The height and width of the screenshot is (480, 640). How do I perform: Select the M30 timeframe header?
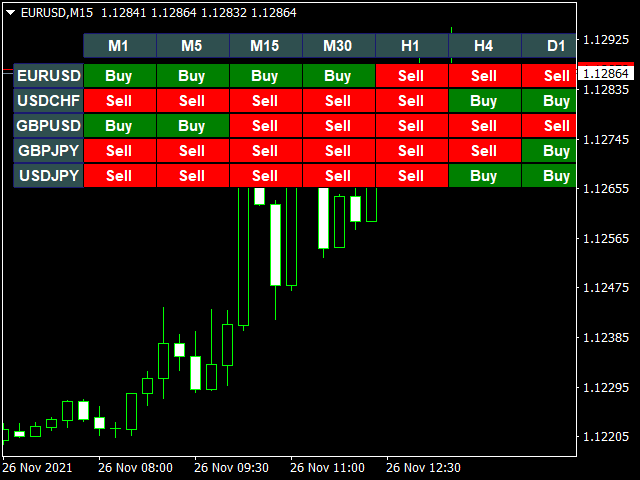(339, 46)
